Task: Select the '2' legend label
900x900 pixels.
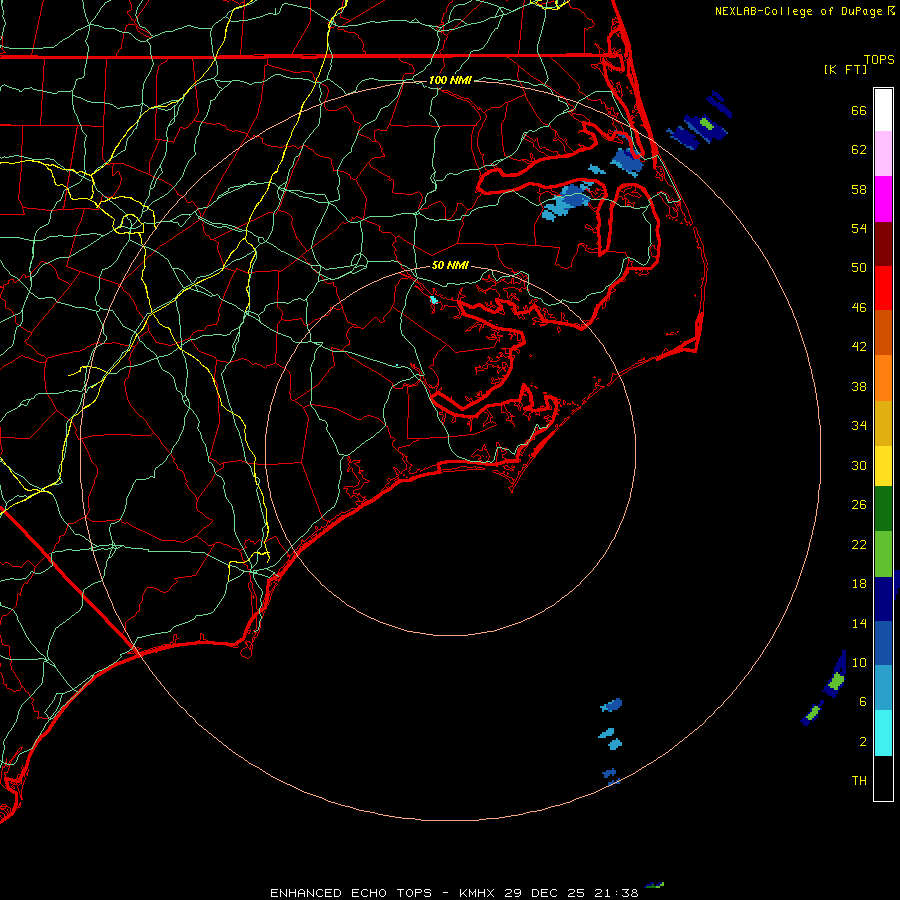Action: tap(863, 742)
